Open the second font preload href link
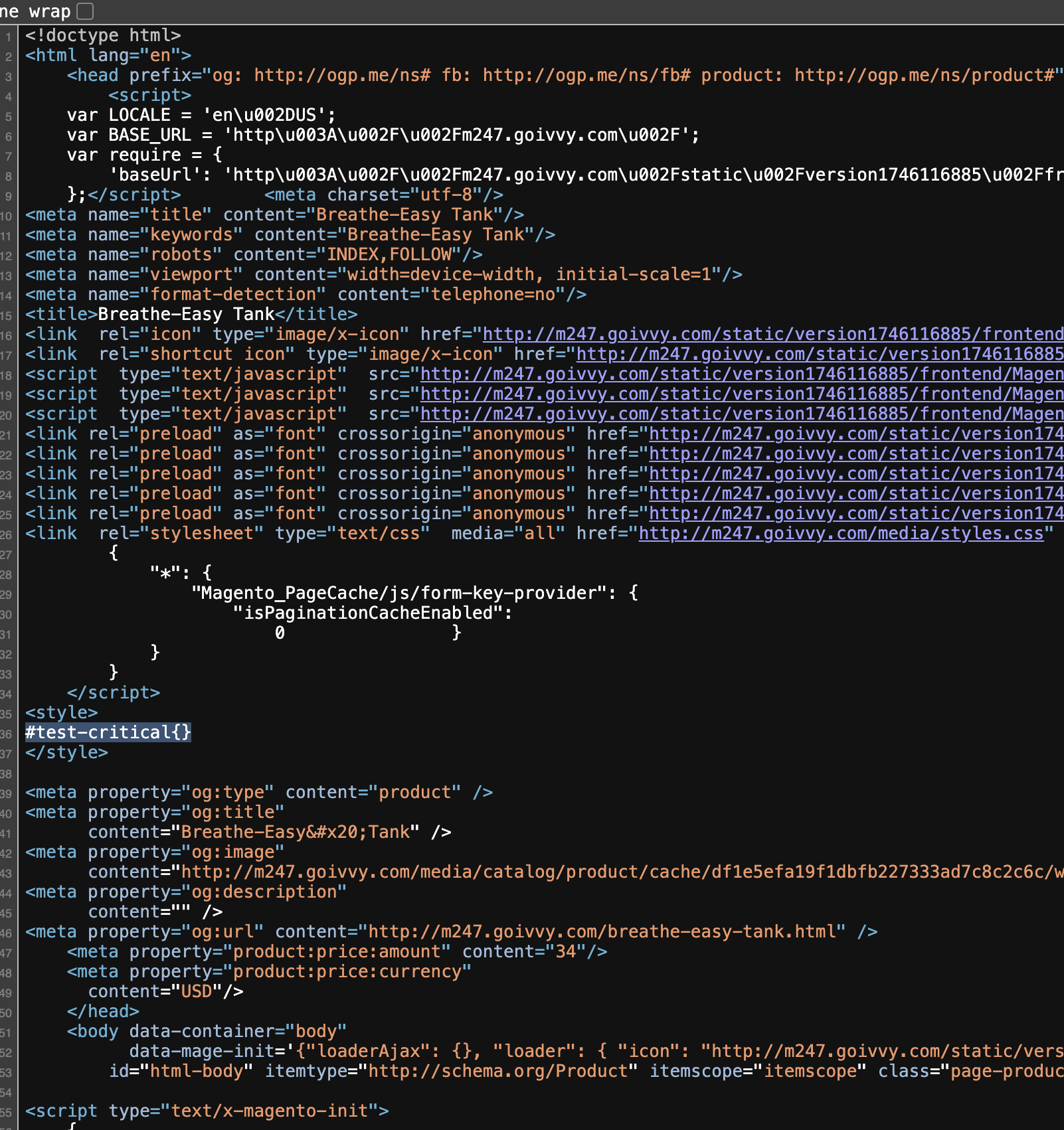This screenshot has width=1064, height=1130. 855,453
